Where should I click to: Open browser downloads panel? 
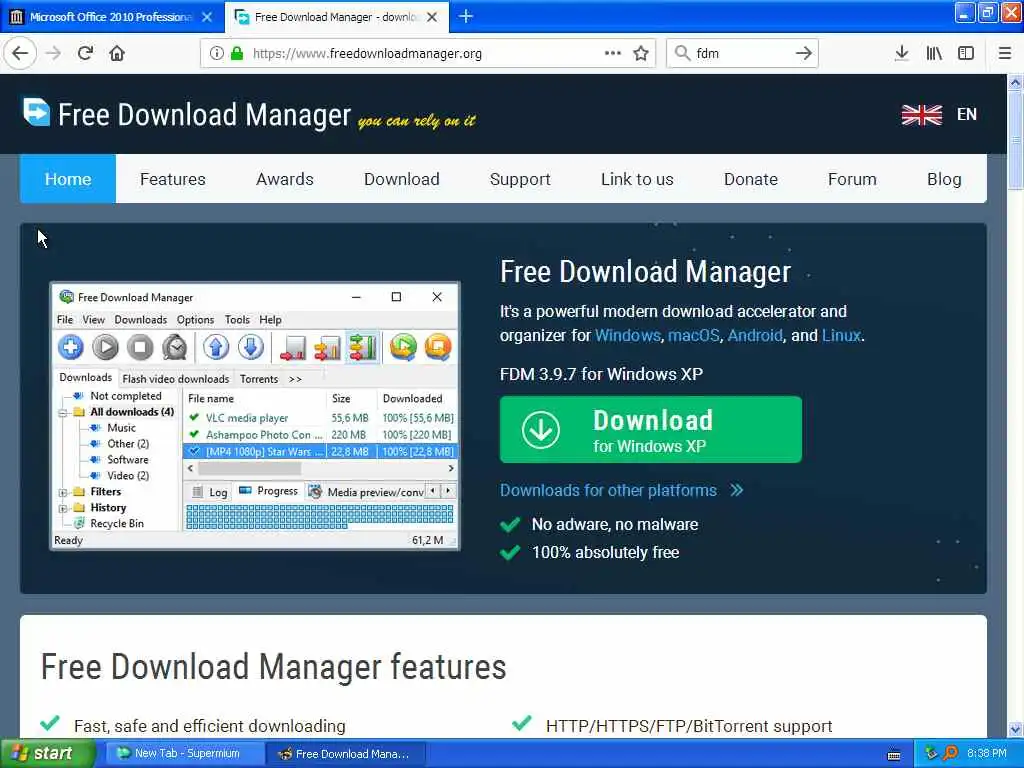tap(901, 53)
